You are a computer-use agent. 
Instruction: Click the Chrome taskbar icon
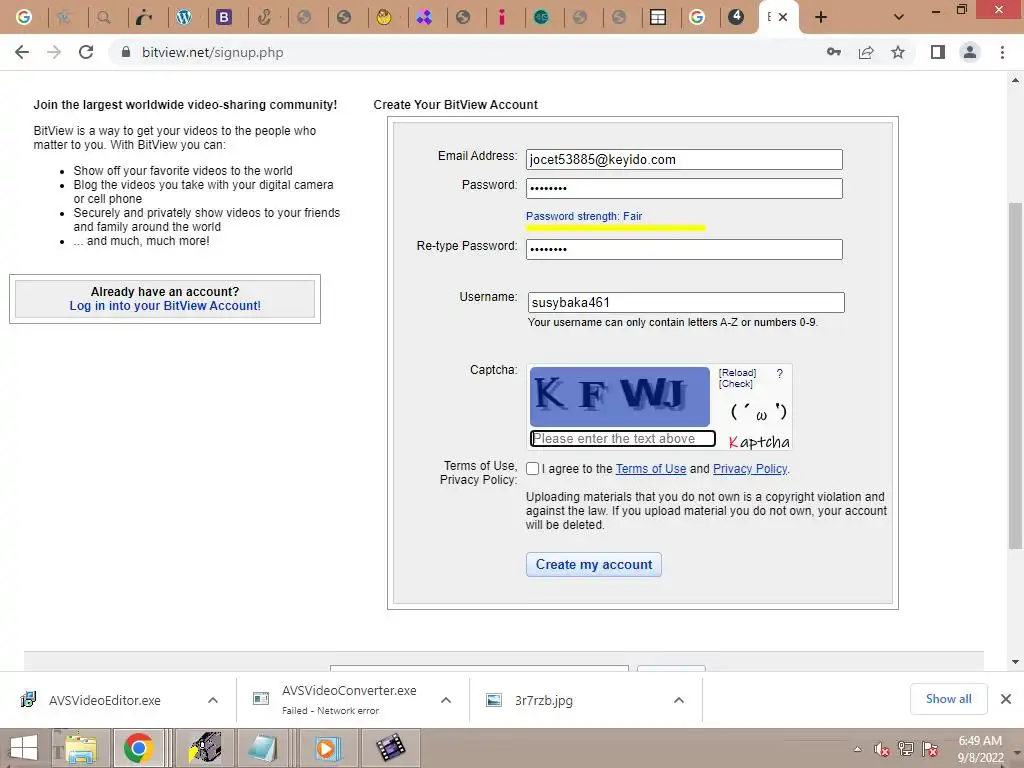[x=138, y=748]
